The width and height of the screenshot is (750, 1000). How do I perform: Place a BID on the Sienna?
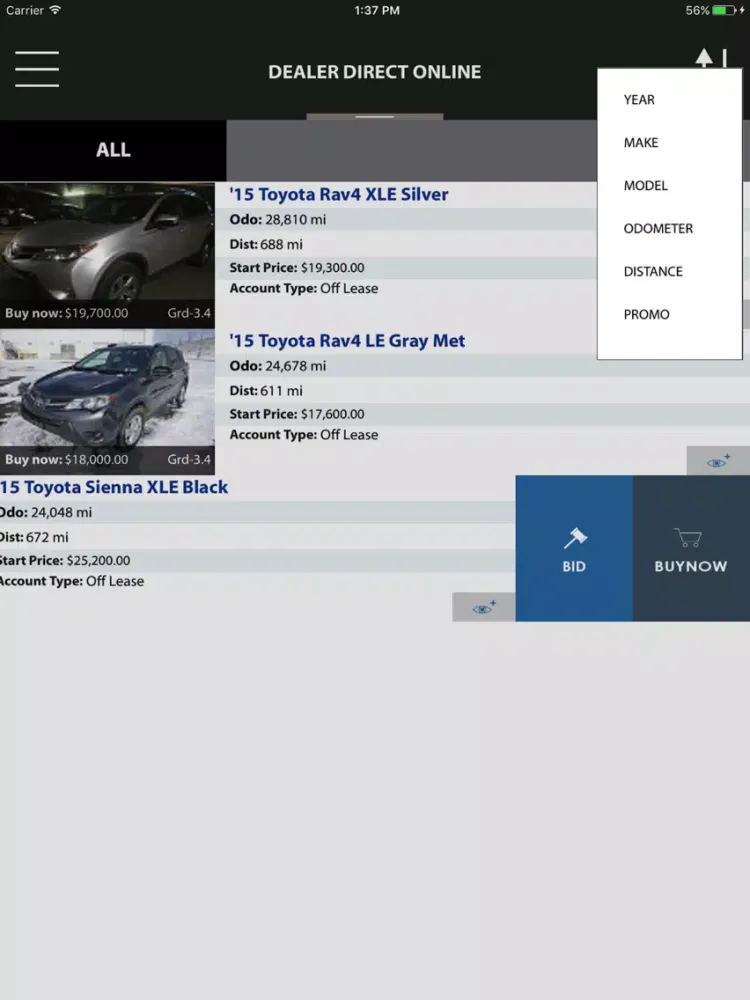574,548
